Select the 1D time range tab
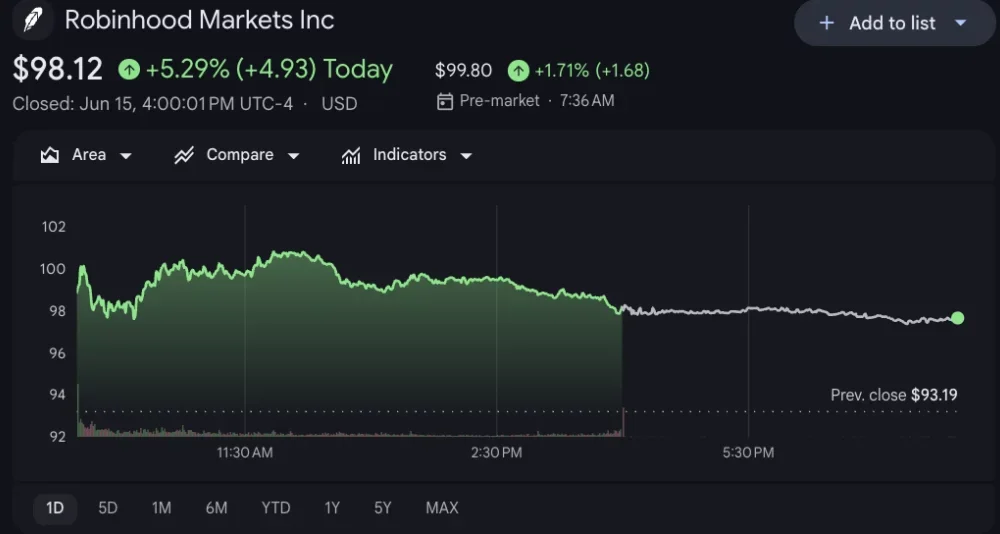Screen dimensions: 1000x534 55,508
